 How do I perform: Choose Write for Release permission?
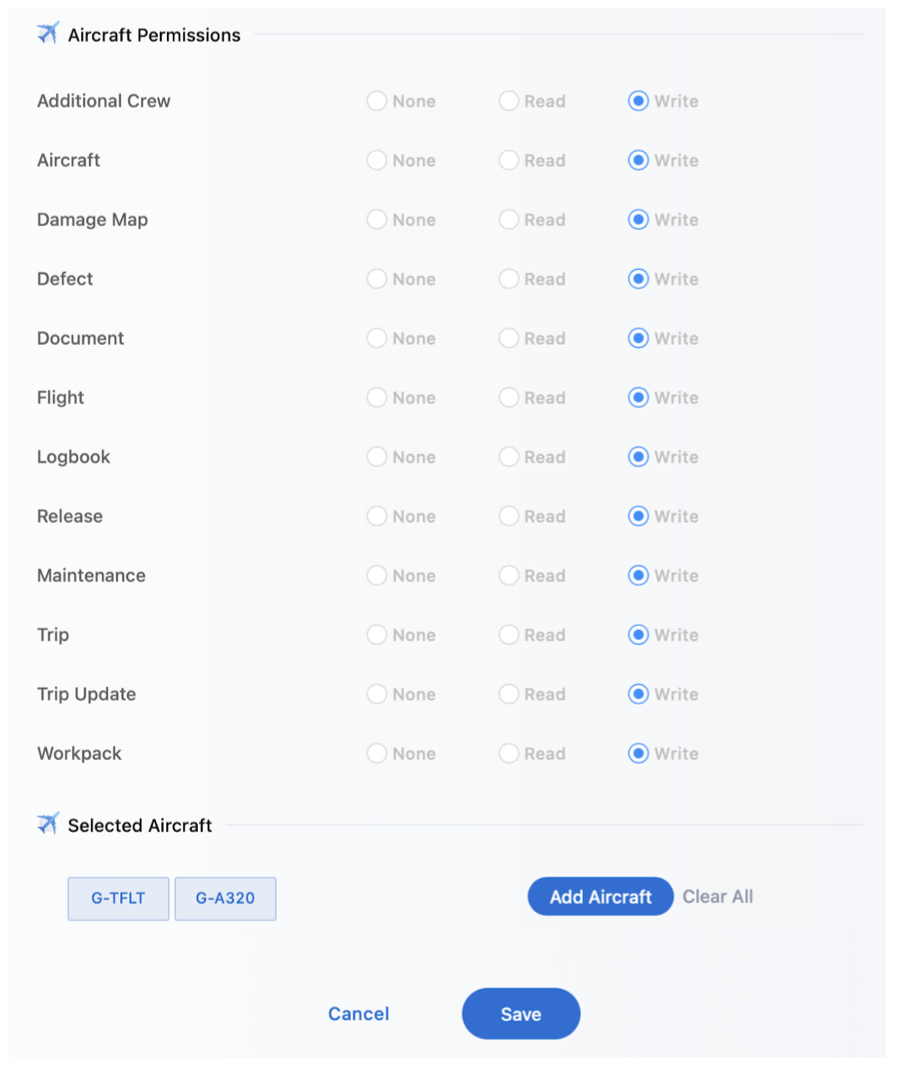point(638,516)
